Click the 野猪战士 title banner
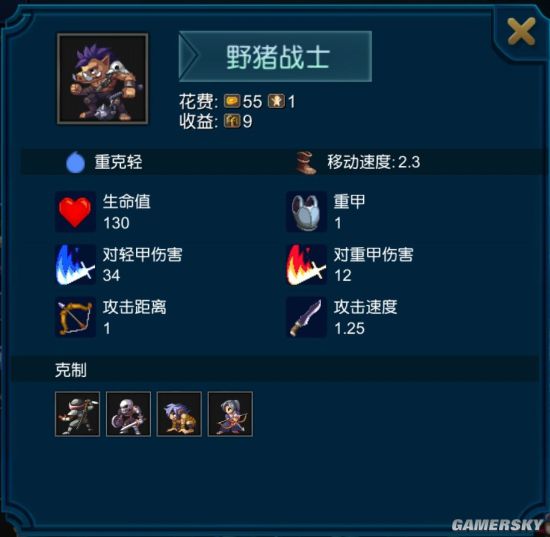The width and height of the screenshot is (550, 537). coord(275,56)
